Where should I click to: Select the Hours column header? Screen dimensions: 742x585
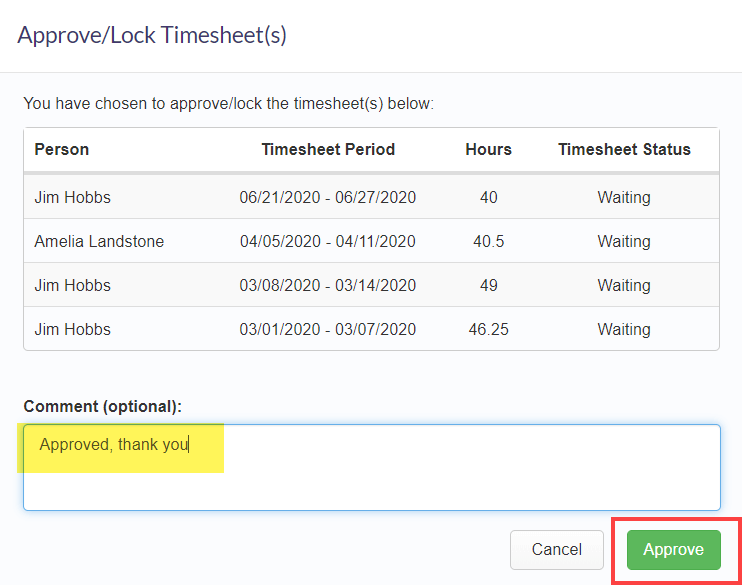click(x=488, y=150)
